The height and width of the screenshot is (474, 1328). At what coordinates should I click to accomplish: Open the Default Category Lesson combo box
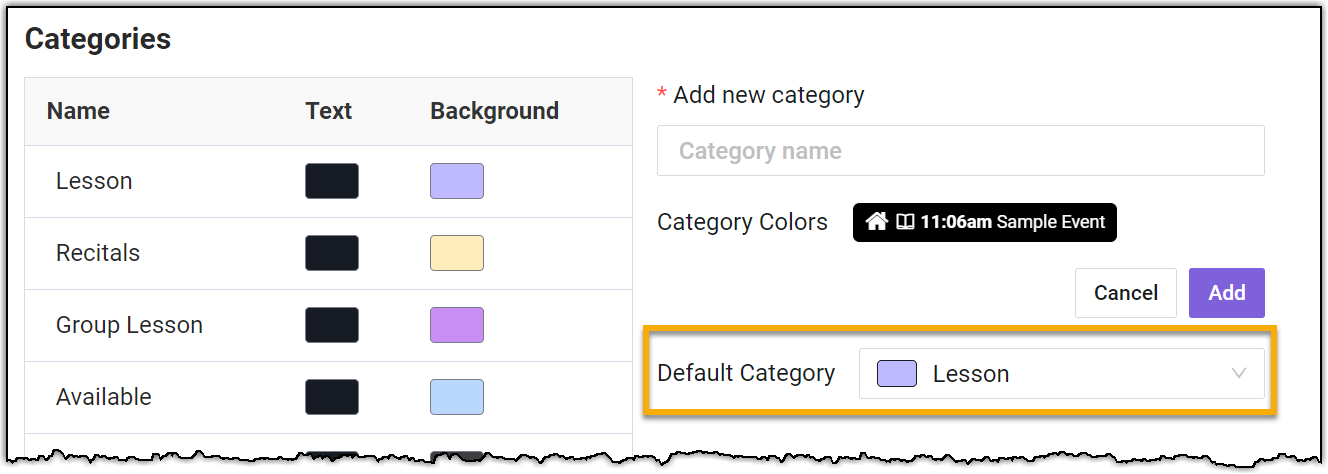coord(1060,374)
